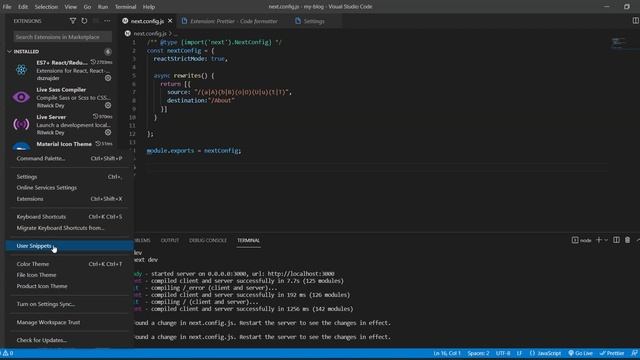Viewport: 640px width, 360px height.
Task: Change UTF-8 file encoding
Action: coord(503,353)
